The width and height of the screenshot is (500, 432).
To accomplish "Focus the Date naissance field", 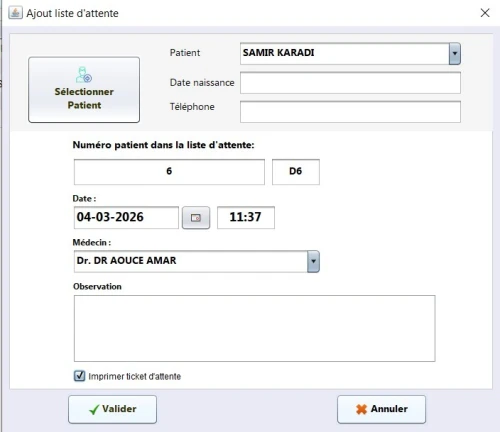I will click(350, 83).
